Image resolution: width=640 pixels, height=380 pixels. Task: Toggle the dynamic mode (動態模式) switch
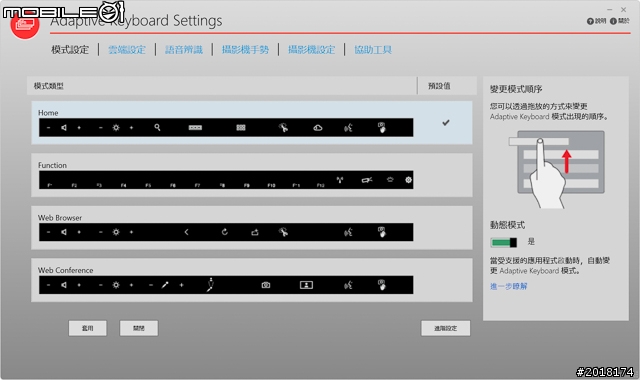[x=504, y=242]
